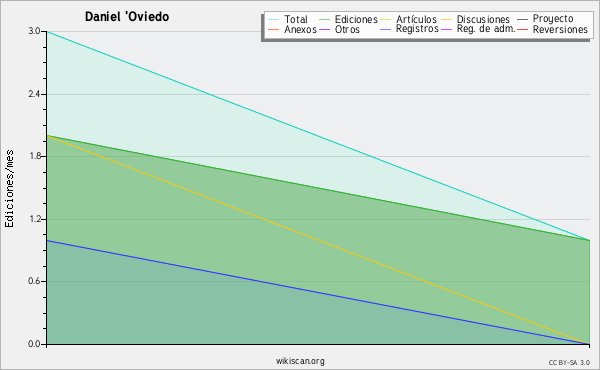Image resolution: width=600 pixels, height=370 pixels.
Task: Click the 1.2 y-axis tick label
Action: click(34, 219)
